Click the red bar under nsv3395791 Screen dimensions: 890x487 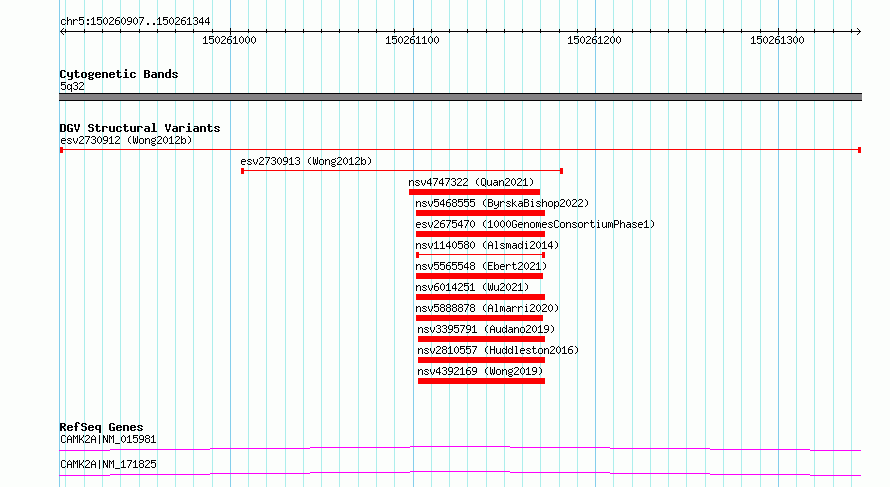[x=481, y=339]
